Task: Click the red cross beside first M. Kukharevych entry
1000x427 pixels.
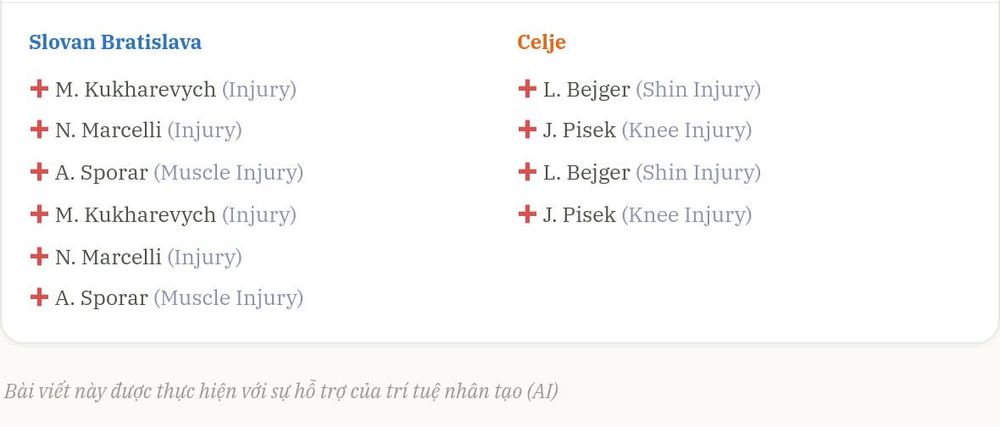Action: click(39, 89)
